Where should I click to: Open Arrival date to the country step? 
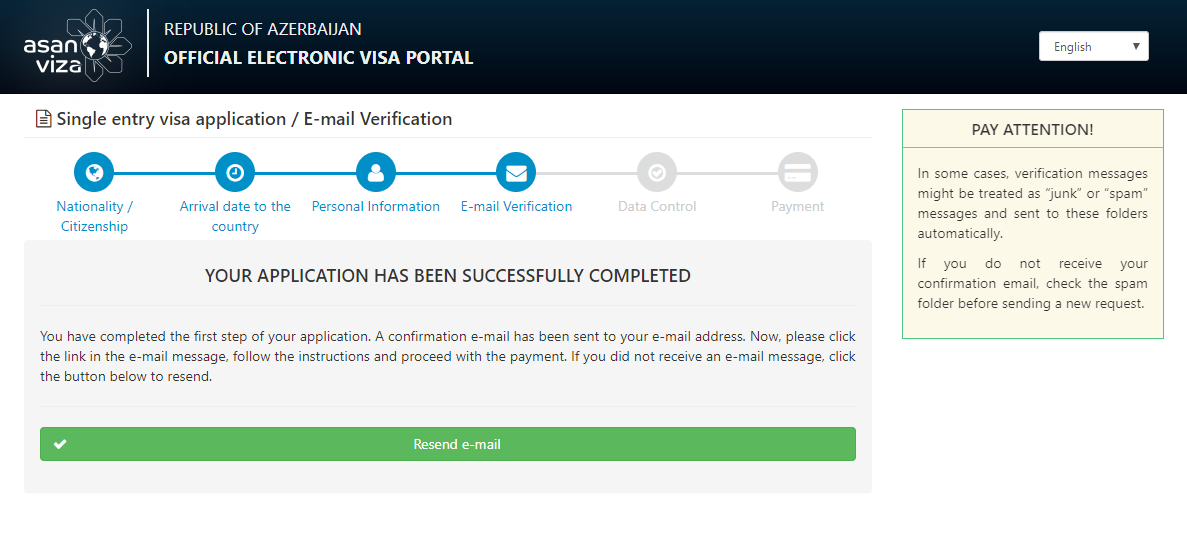click(x=235, y=217)
